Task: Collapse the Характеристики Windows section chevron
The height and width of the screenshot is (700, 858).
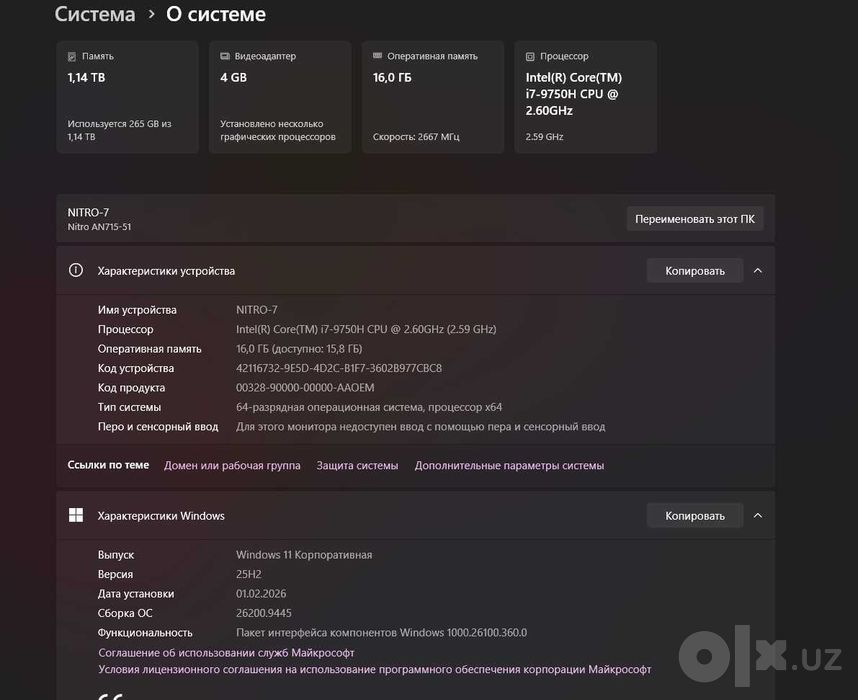Action: pyautogui.click(x=758, y=515)
